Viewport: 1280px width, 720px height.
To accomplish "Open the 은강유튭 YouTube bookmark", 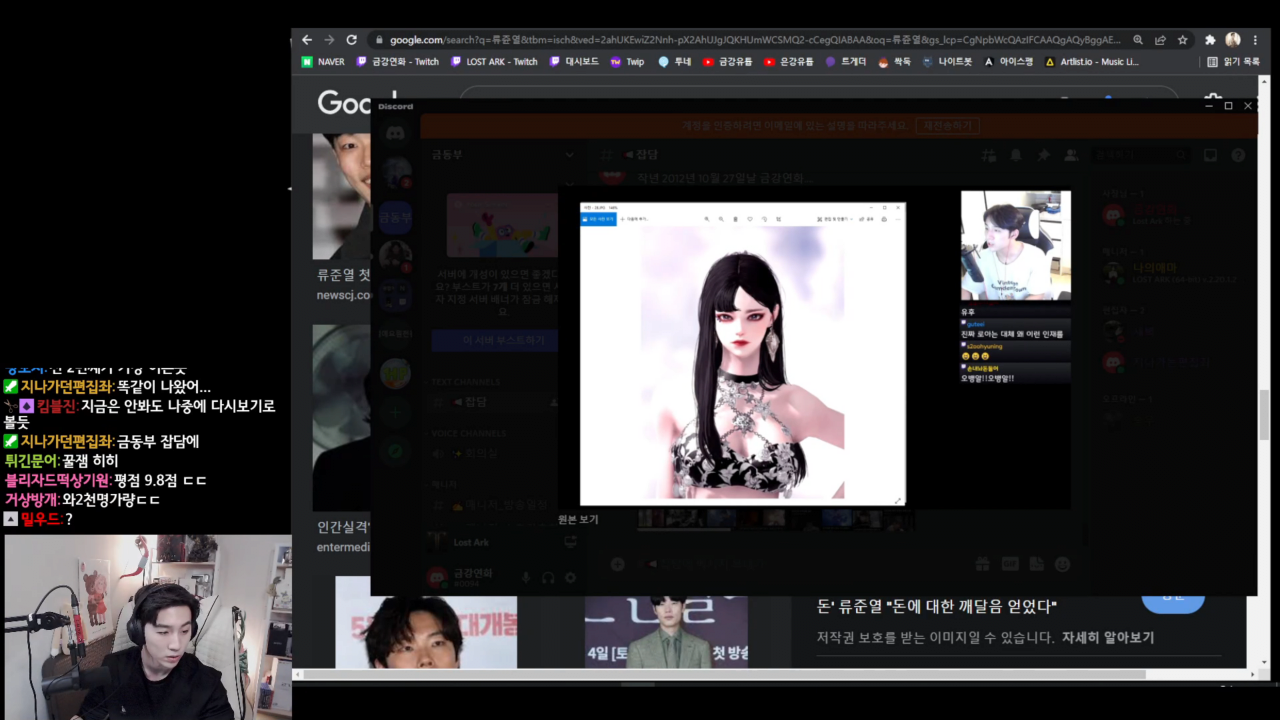I will coord(789,62).
